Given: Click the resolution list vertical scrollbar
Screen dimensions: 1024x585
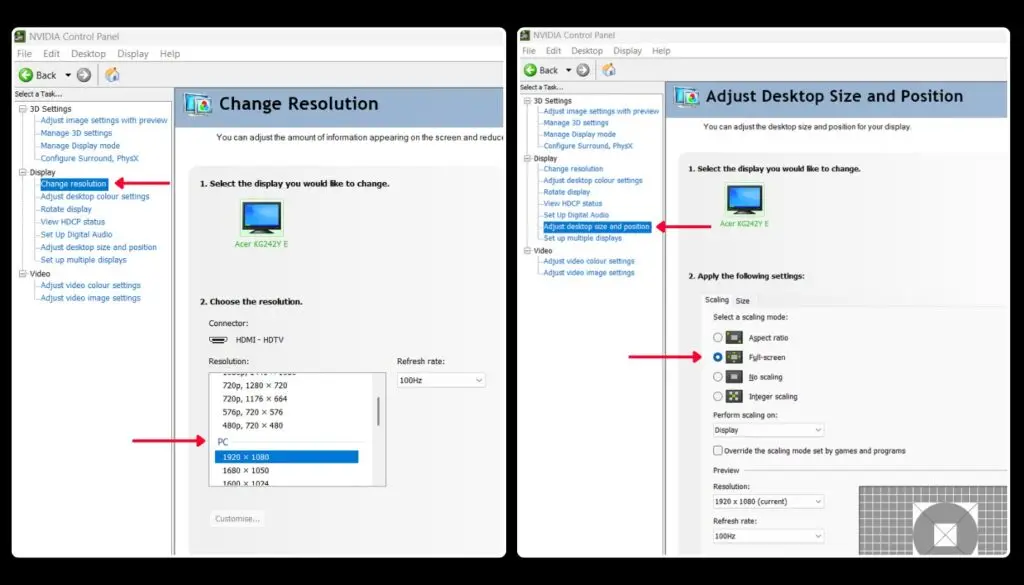Looking at the screenshot, I should (378, 411).
